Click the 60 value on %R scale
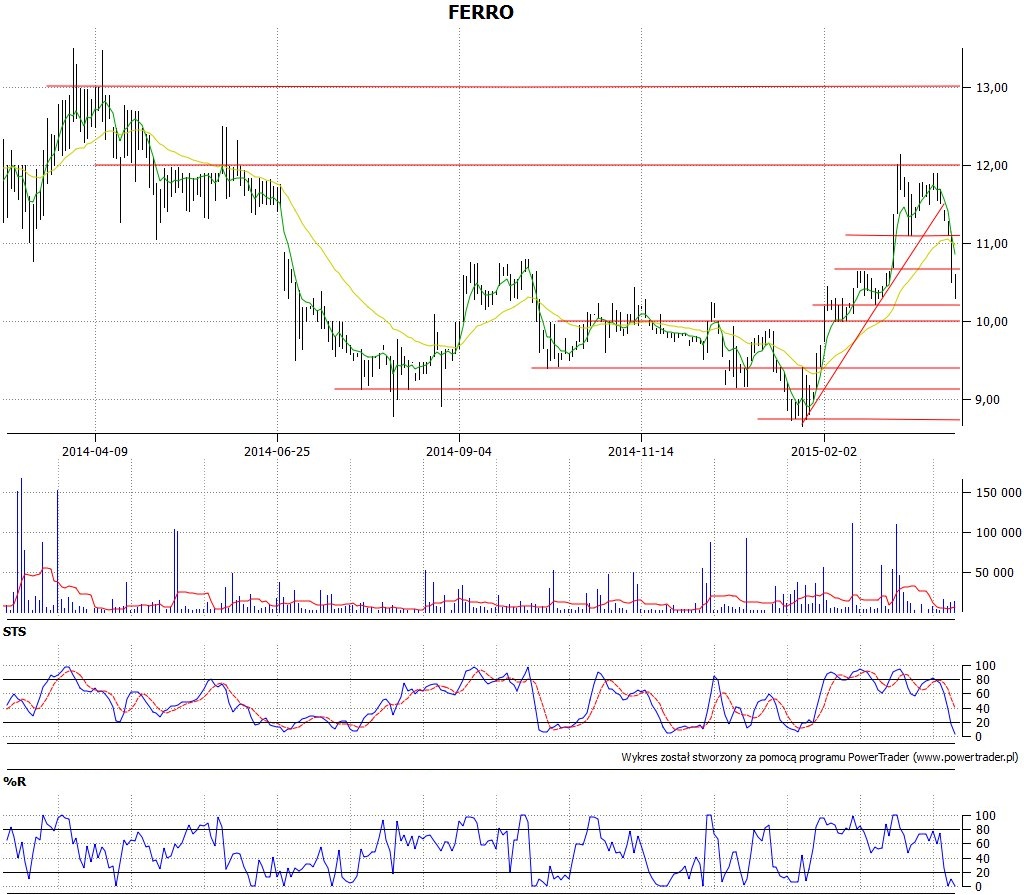 pyautogui.click(x=982, y=844)
